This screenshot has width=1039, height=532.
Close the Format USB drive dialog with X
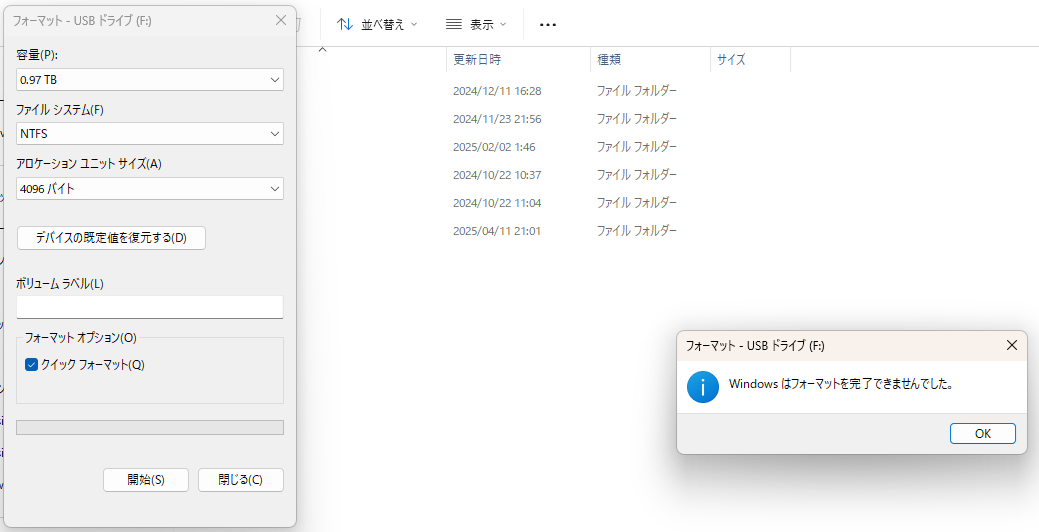(x=280, y=20)
